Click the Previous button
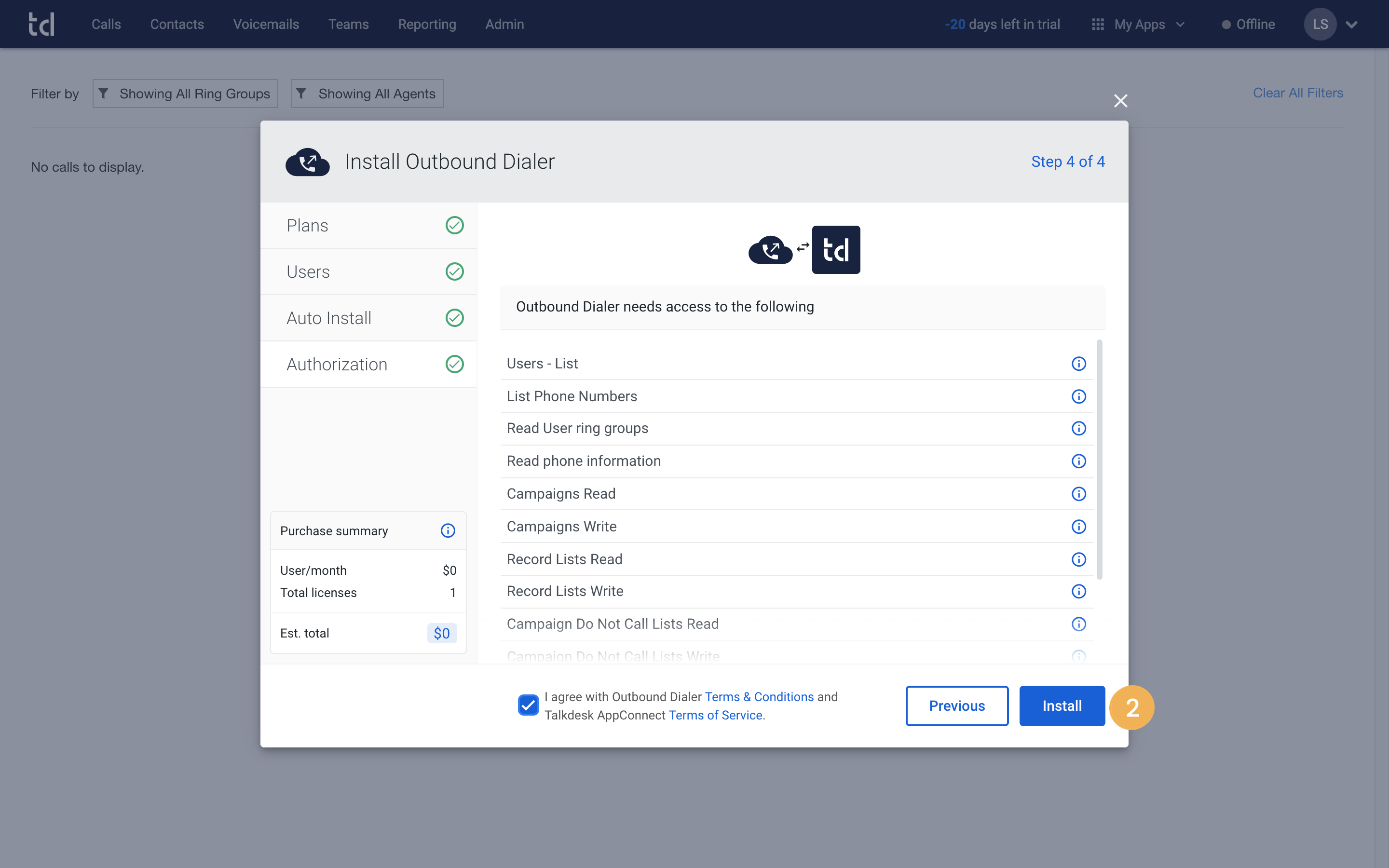Image resolution: width=1389 pixels, height=868 pixels. (x=957, y=706)
